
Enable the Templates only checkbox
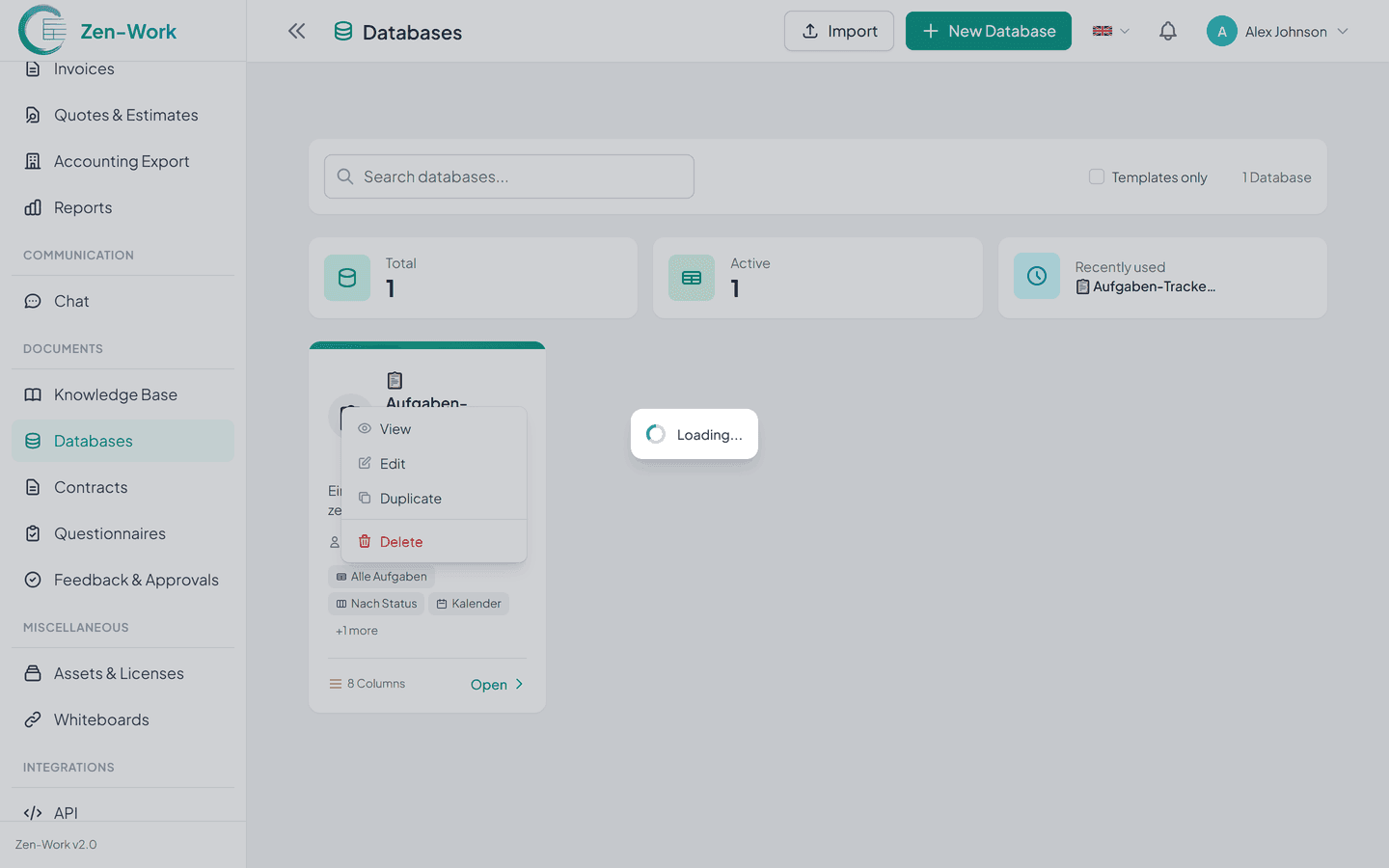(1097, 176)
